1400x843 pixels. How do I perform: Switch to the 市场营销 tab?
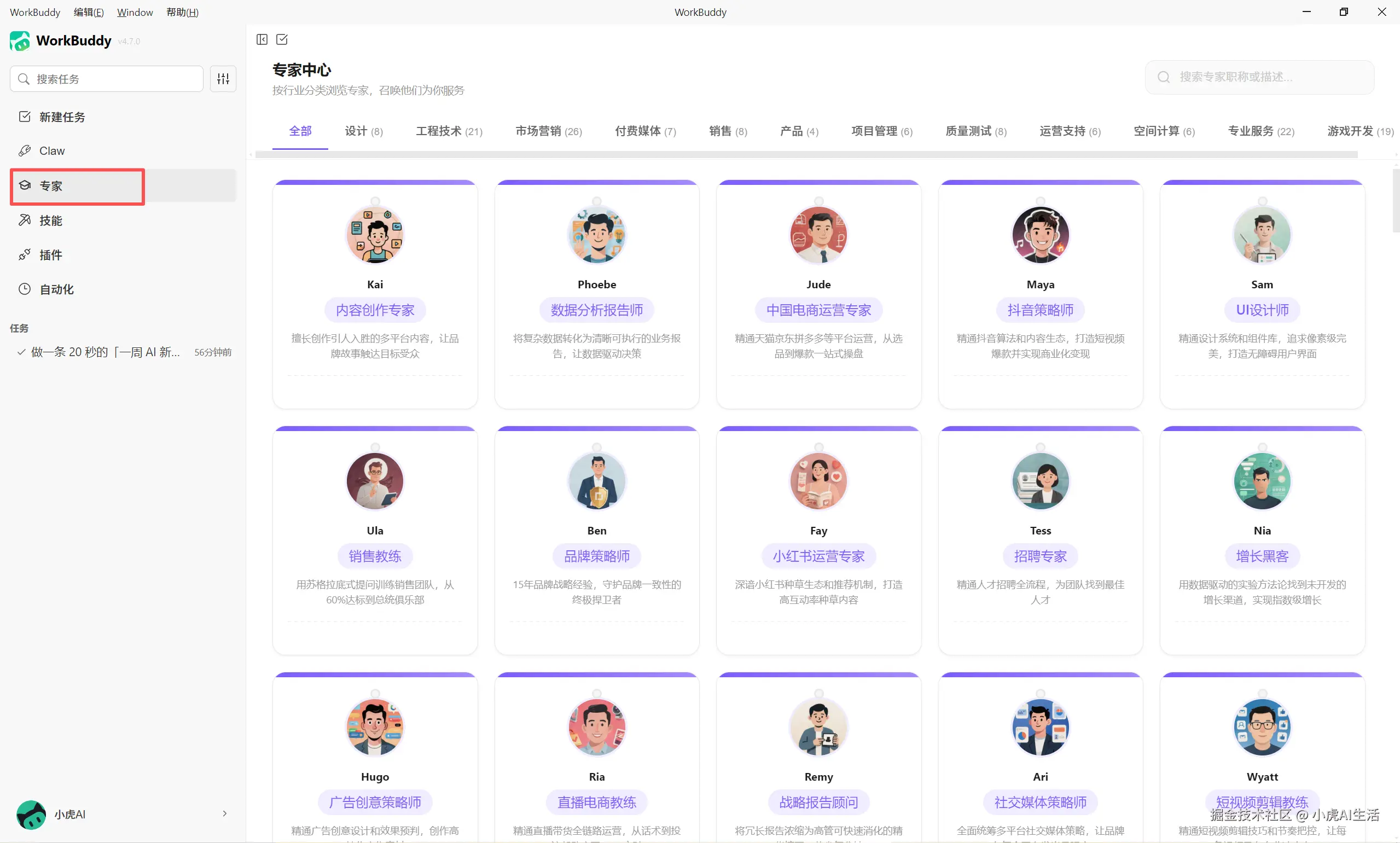[x=548, y=131]
